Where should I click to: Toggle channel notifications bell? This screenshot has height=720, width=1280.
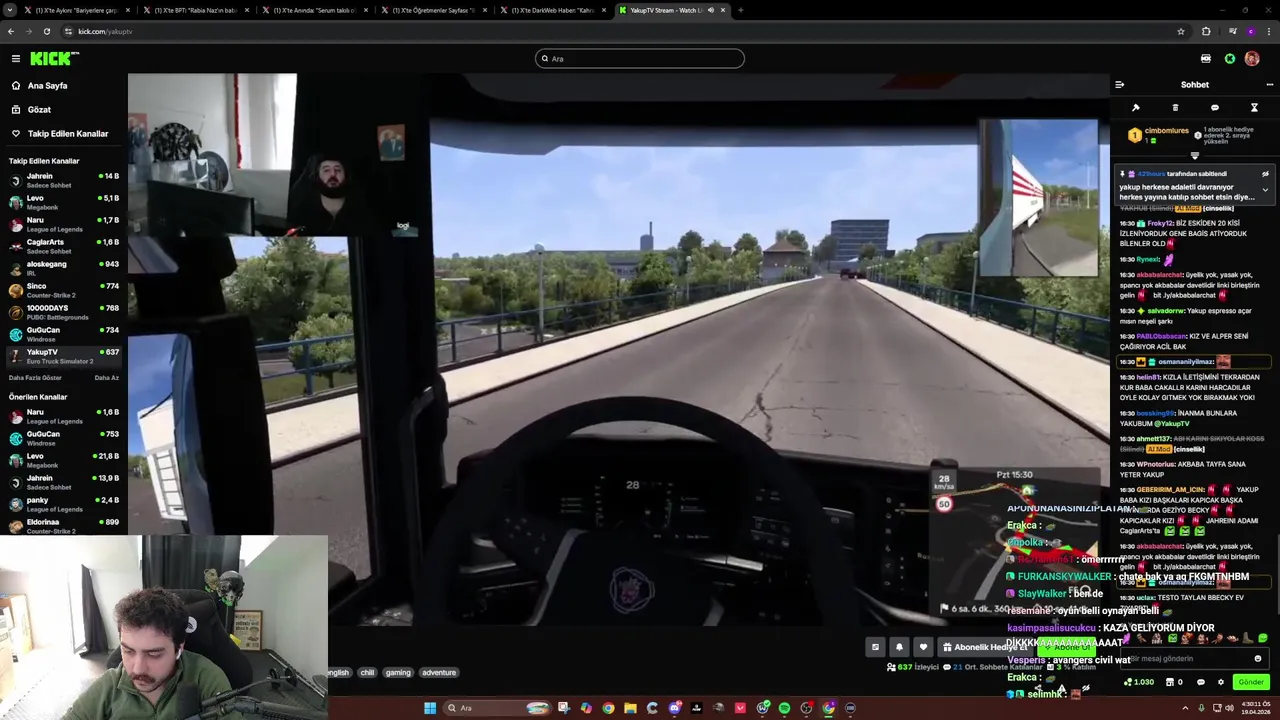(x=899, y=647)
